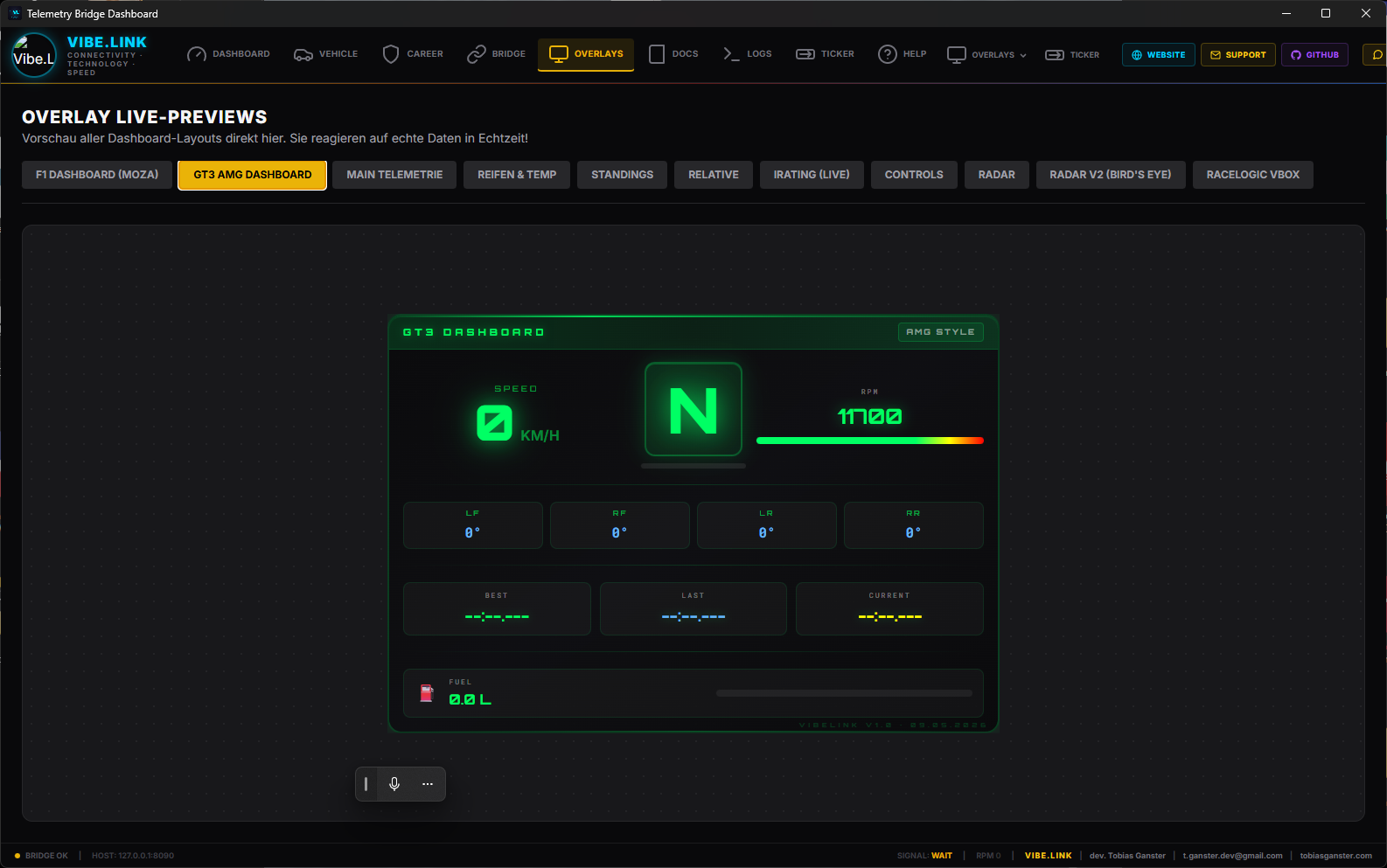Image resolution: width=1387 pixels, height=868 pixels.
Task: Open the Logs terminal nav item
Action: click(748, 54)
